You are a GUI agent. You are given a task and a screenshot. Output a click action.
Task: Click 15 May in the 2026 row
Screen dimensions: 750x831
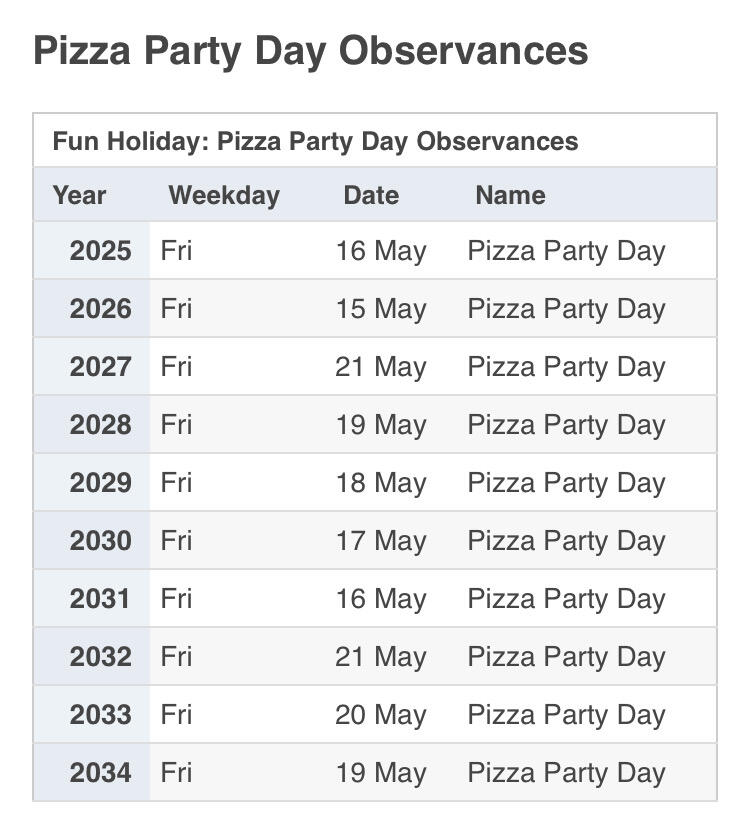(x=381, y=309)
